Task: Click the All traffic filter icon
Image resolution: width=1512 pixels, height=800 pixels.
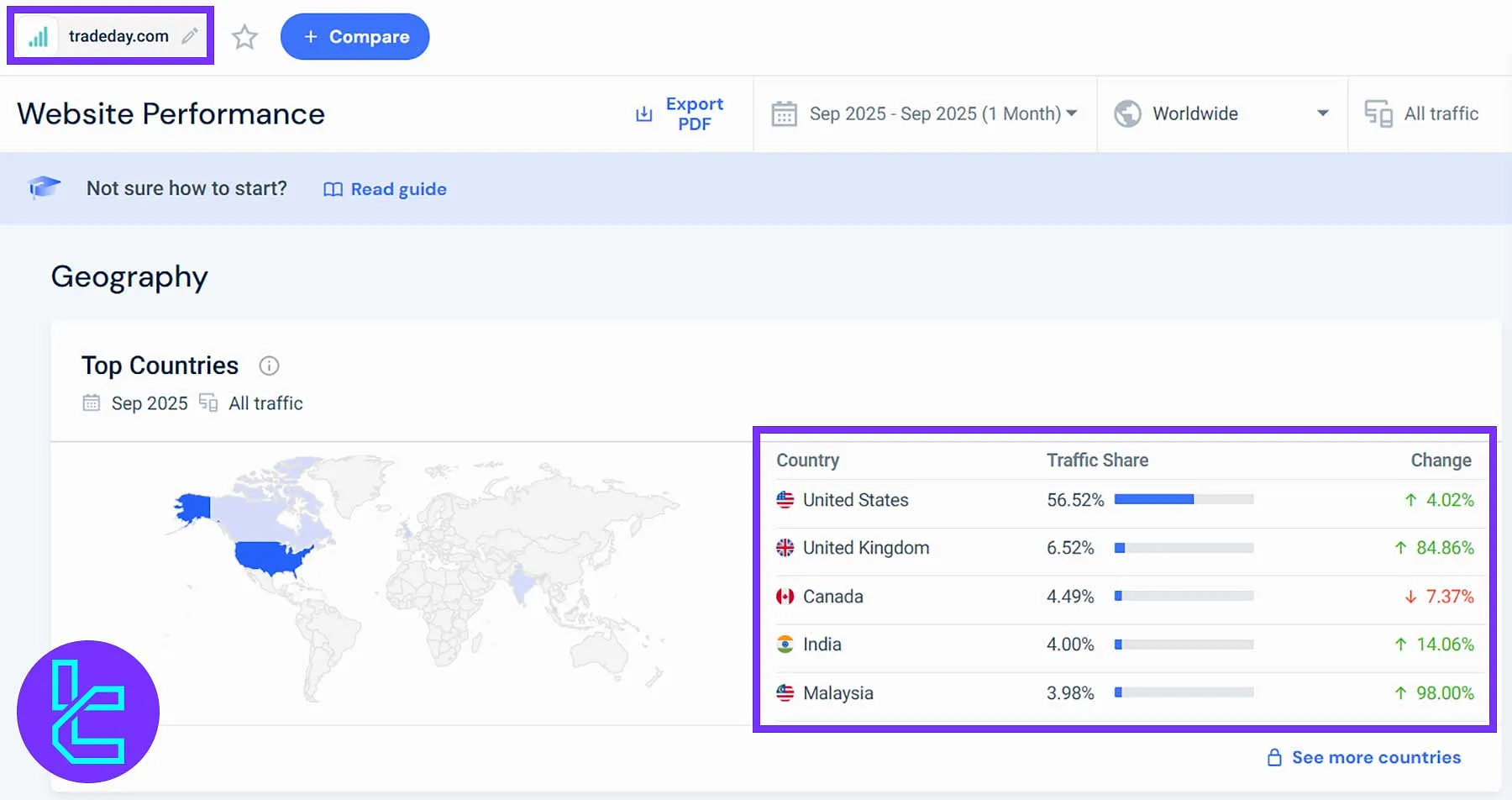Action: tap(1378, 113)
